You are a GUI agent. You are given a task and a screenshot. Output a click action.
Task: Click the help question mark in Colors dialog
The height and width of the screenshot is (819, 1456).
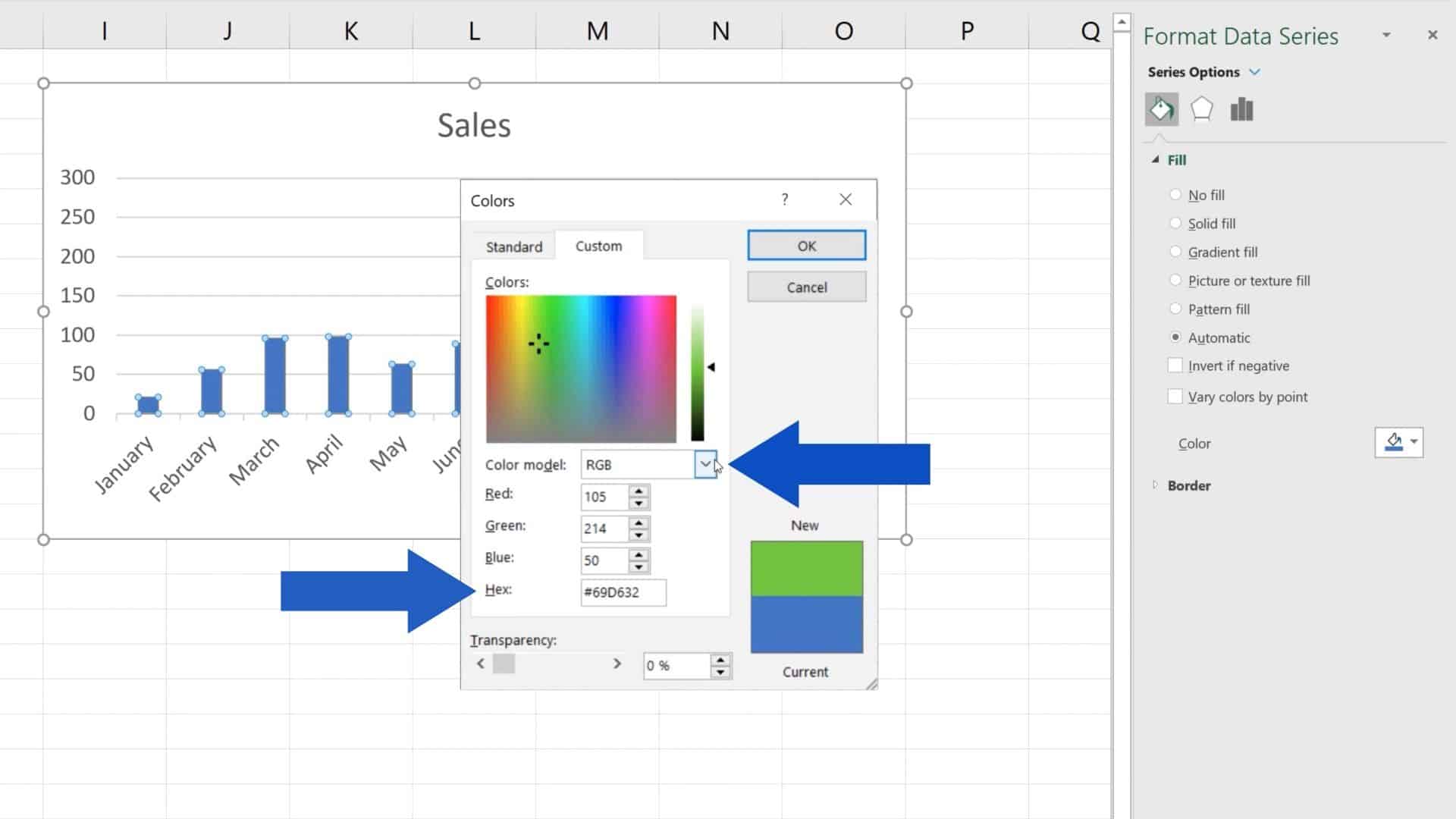click(x=785, y=199)
